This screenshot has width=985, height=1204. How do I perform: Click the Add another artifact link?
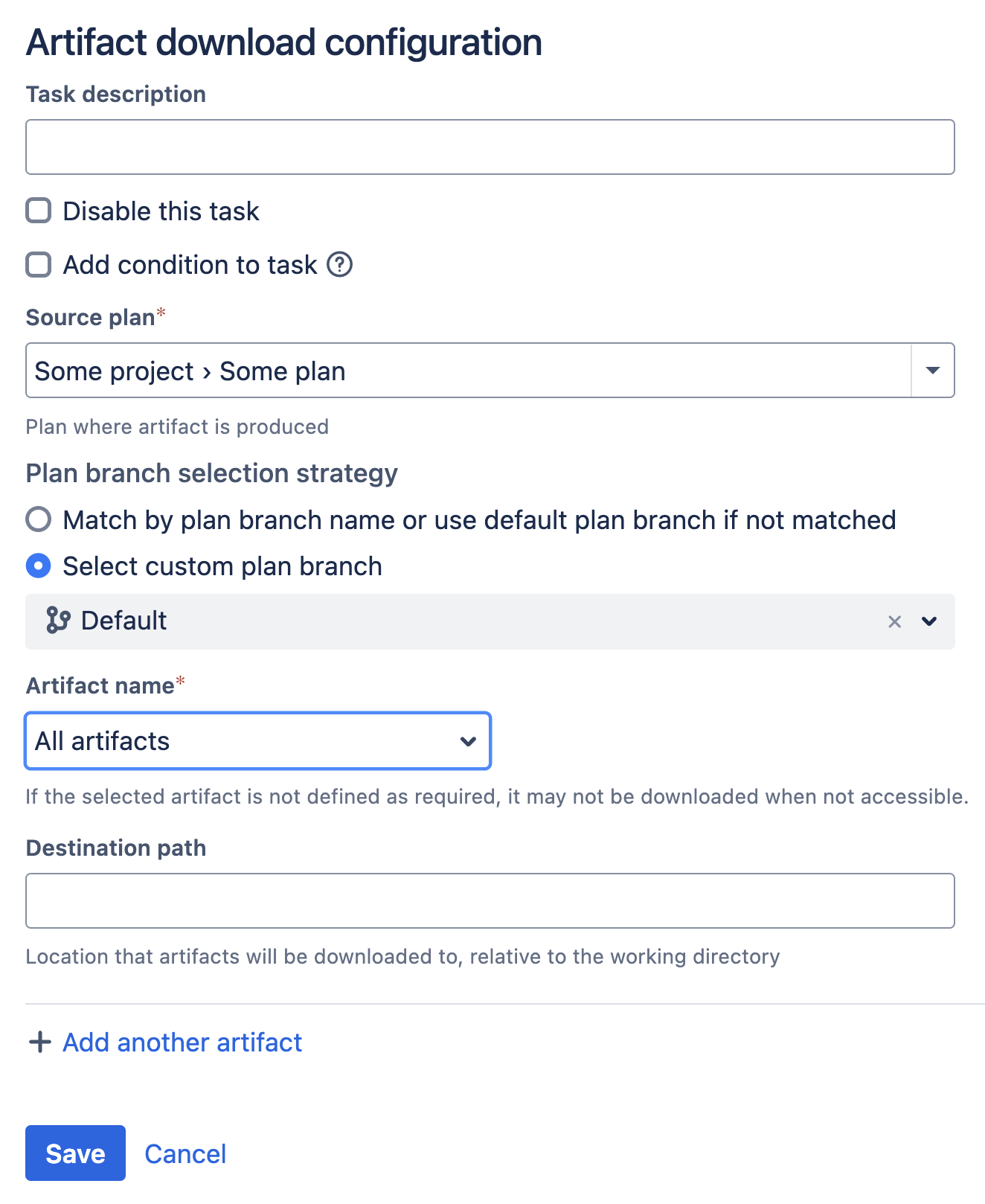click(182, 1043)
